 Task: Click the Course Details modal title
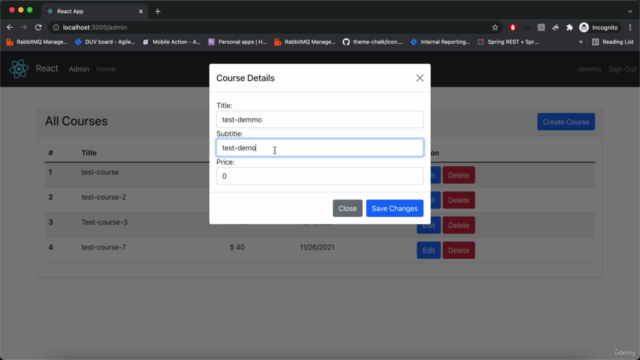point(245,78)
